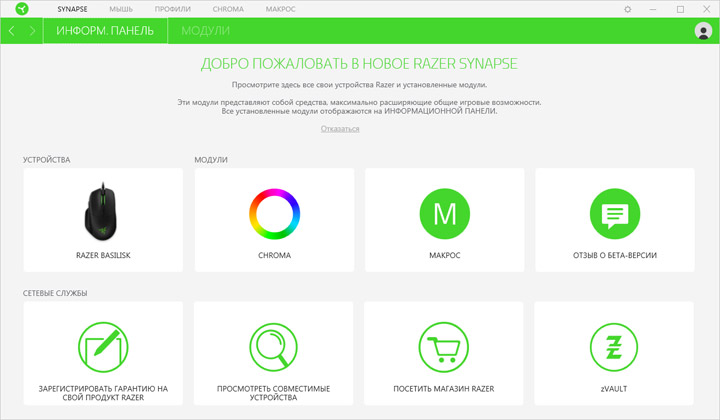
Task: Click the welcome heading ДОБРО ПОЖАЛОВАТЬ
Action: pyautogui.click(x=359, y=64)
